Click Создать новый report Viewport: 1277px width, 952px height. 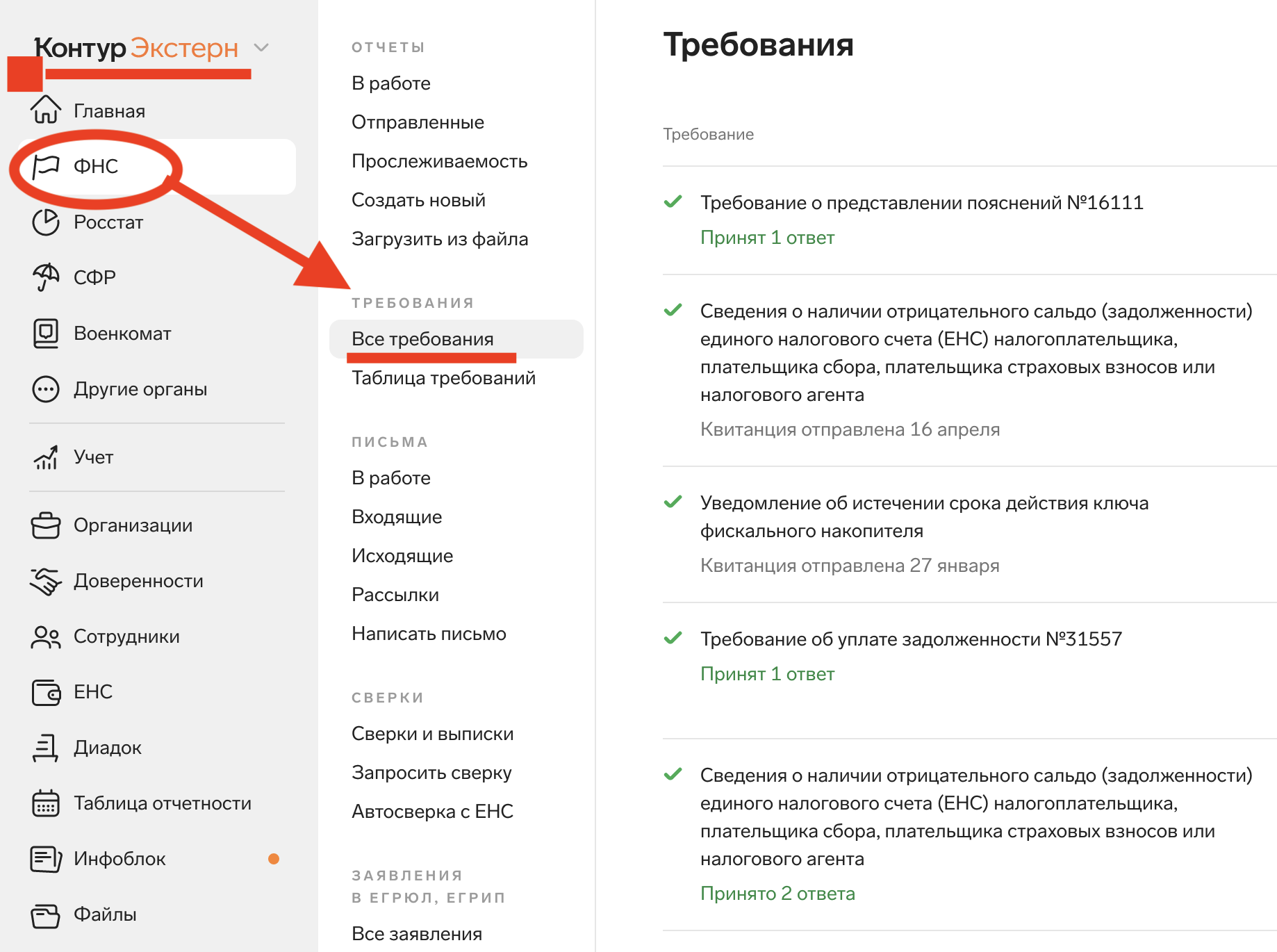click(418, 200)
